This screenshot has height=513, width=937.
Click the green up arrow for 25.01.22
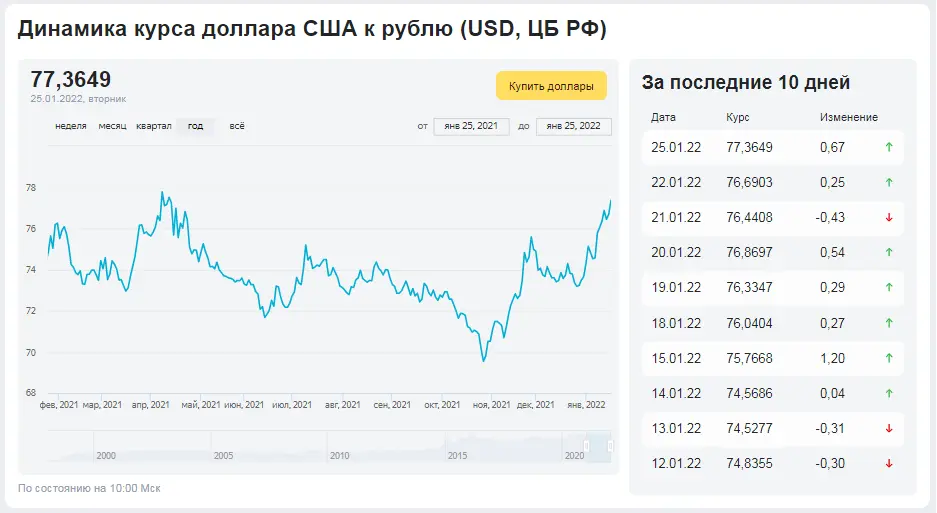tap(889, 147)
